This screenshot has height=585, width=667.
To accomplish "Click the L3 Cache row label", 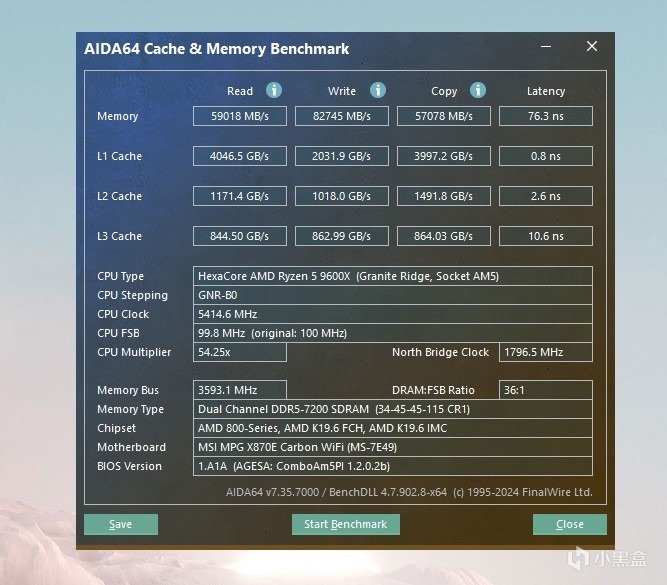I will (120, 236).
